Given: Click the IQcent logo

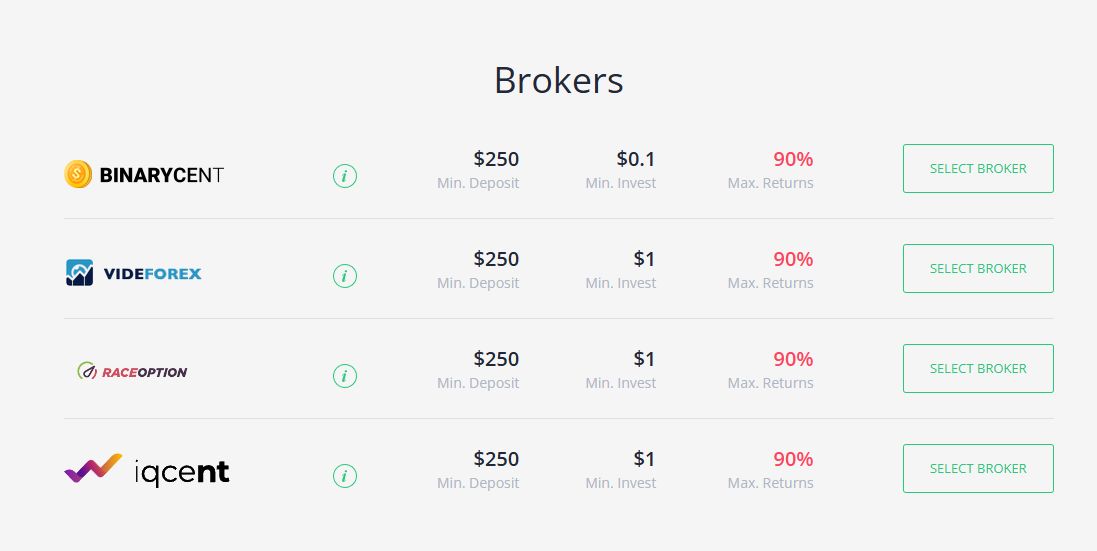Looking at the screenshot, I should 147,470.
